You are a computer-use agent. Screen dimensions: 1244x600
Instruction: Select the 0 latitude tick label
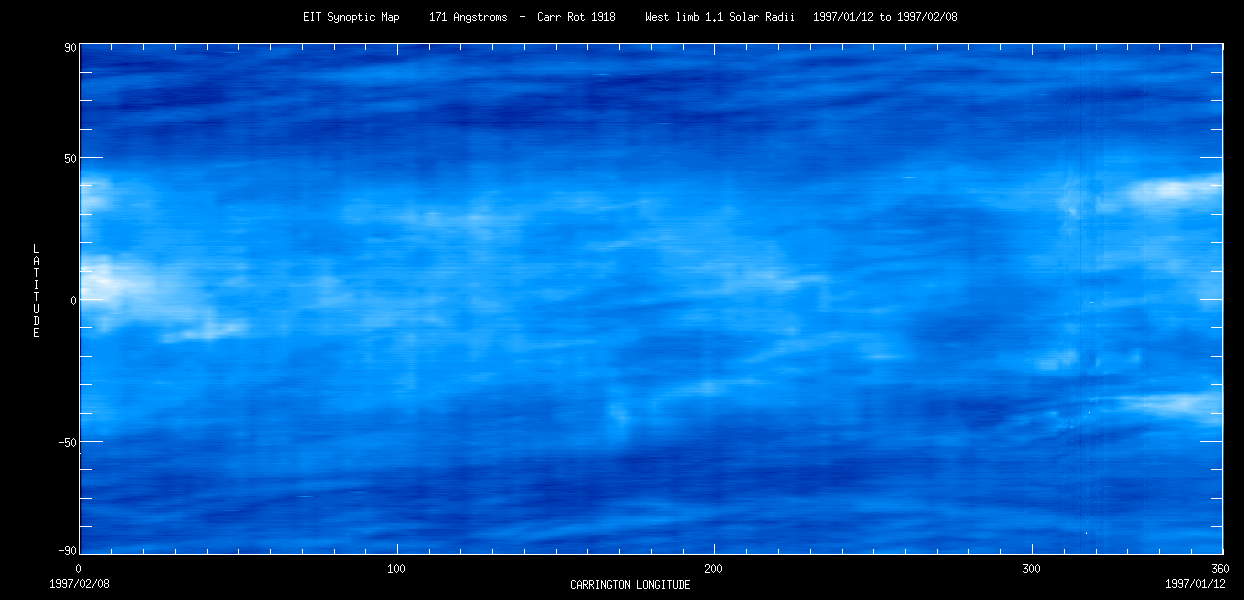tap(73, 300)
